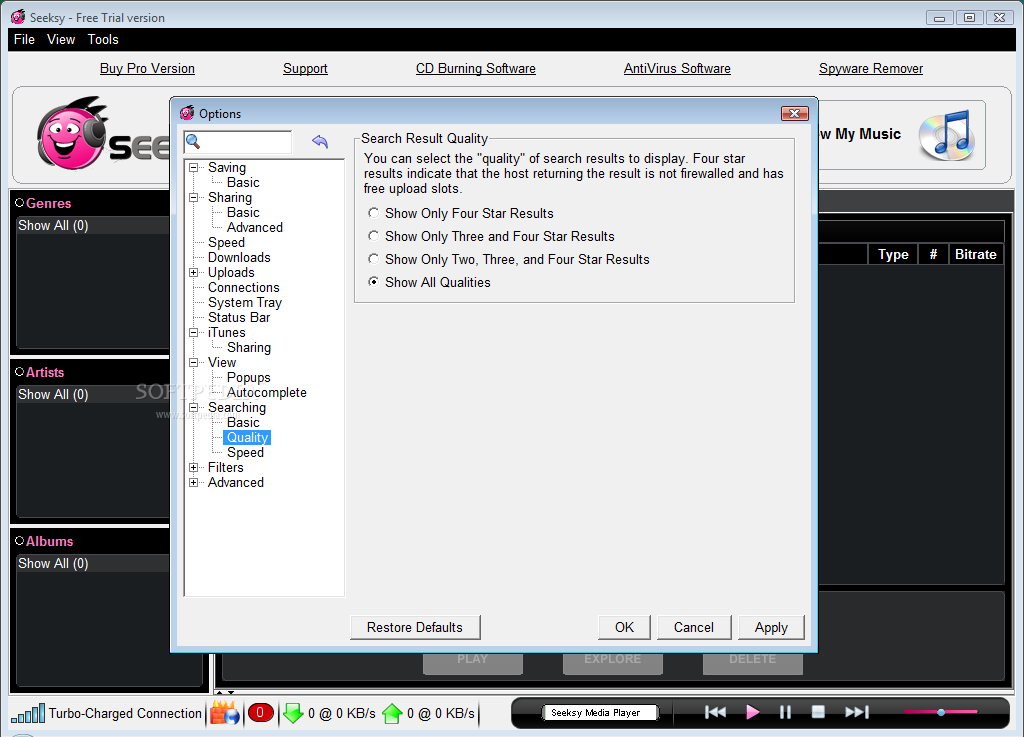Select Advanced under Sharing
Screen dimensions: 1024x737
pos(255,228)
